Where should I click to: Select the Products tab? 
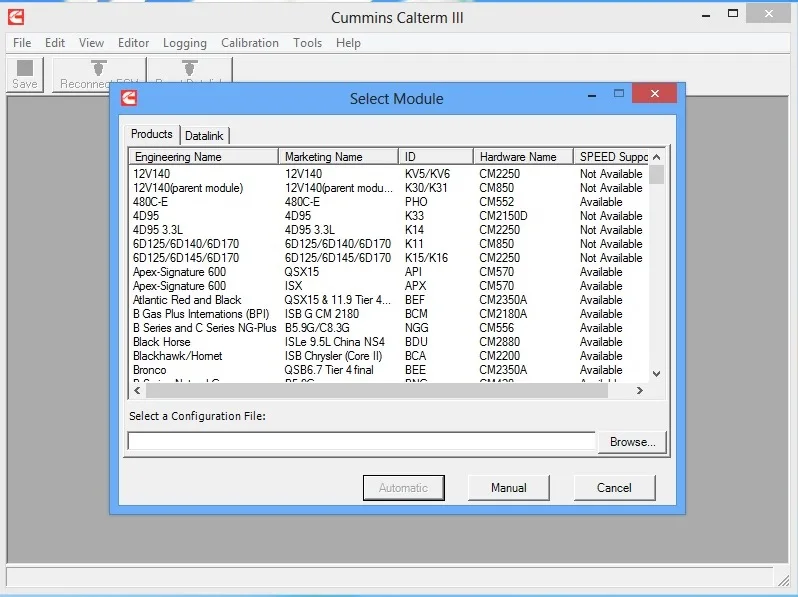(152, 134)
